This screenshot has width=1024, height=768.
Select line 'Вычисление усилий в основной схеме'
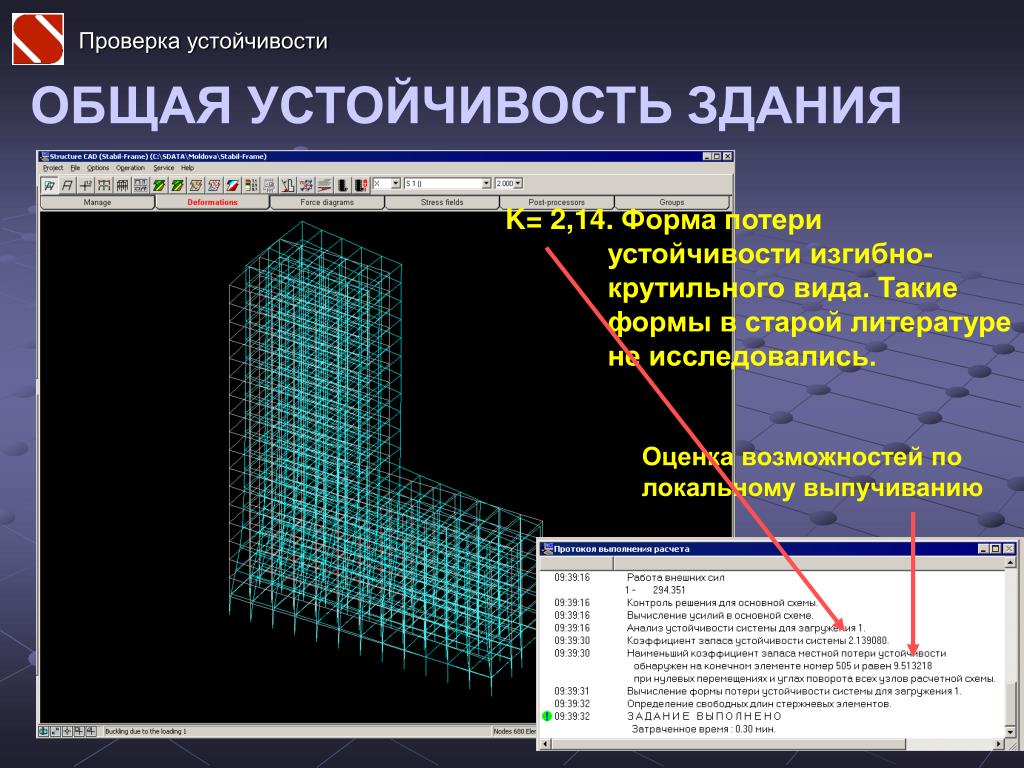pos(720,615)
